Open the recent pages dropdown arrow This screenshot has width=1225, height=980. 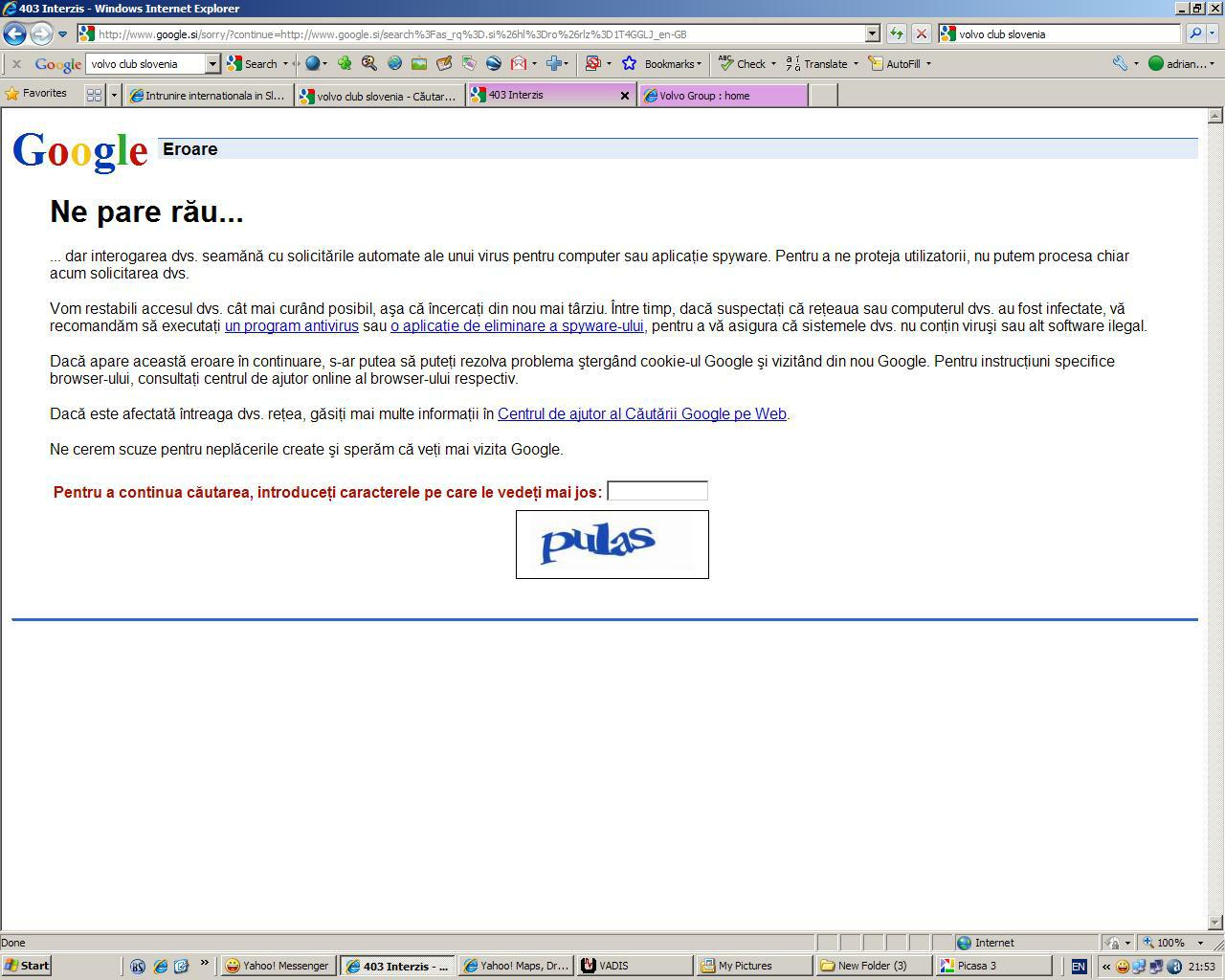(63, 34)
